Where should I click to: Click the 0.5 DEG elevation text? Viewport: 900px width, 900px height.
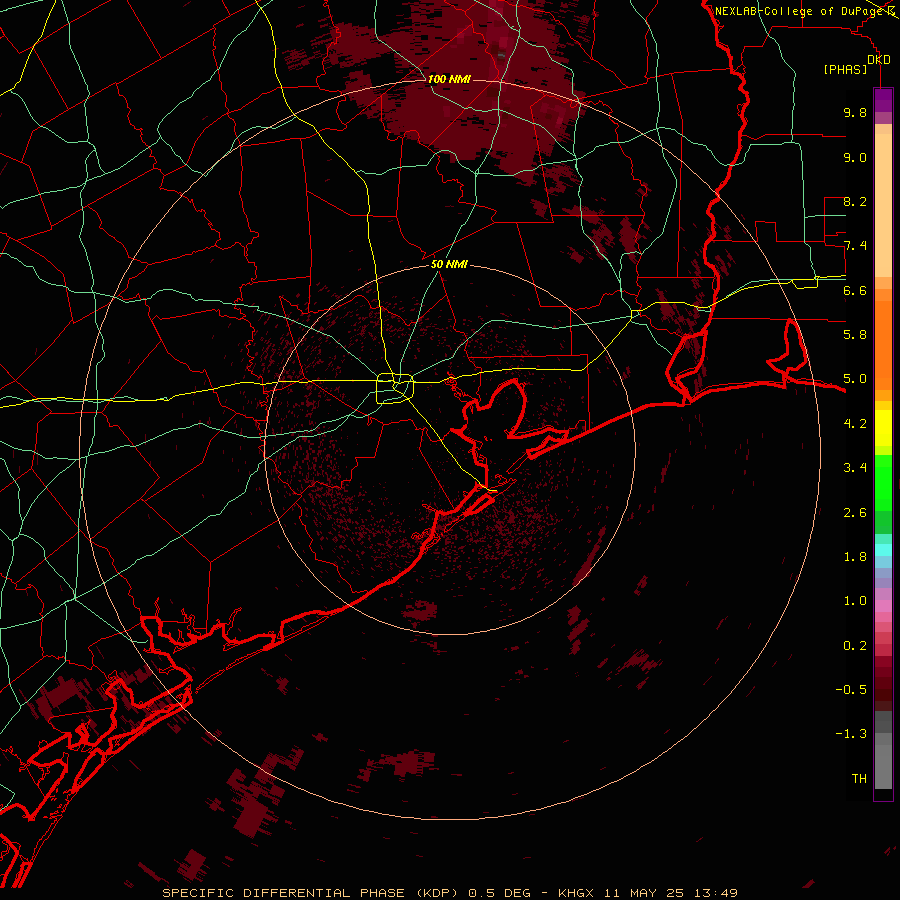pos(499,893)
